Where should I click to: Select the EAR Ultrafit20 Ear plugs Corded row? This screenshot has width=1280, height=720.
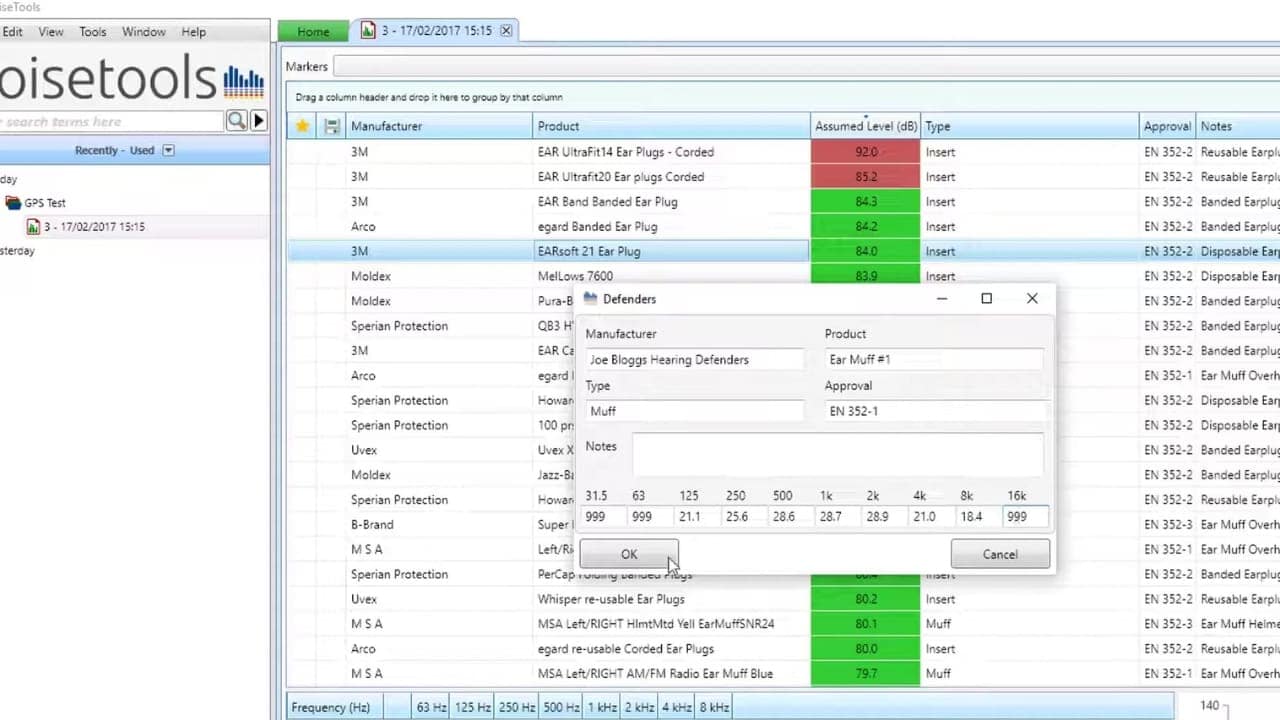(x=783, y=177)
